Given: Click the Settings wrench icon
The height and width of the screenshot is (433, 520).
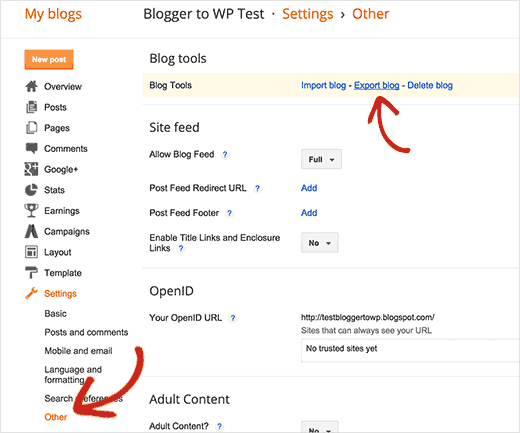Looking at the screenshot, I should 31,293.
